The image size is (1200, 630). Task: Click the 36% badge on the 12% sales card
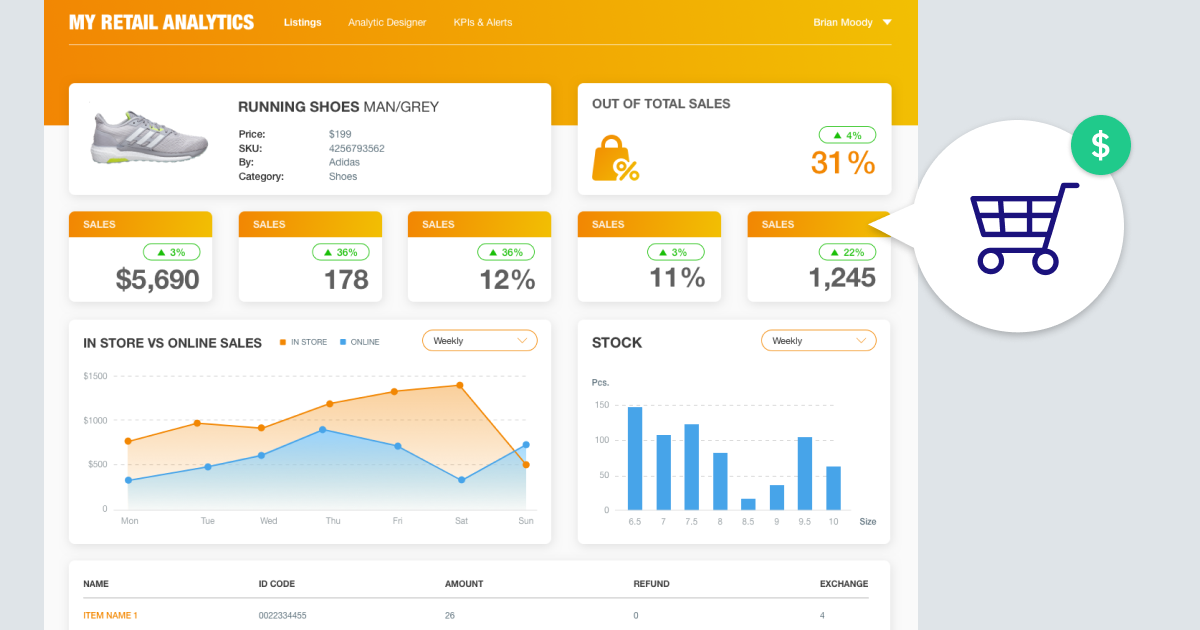point(506,252)
